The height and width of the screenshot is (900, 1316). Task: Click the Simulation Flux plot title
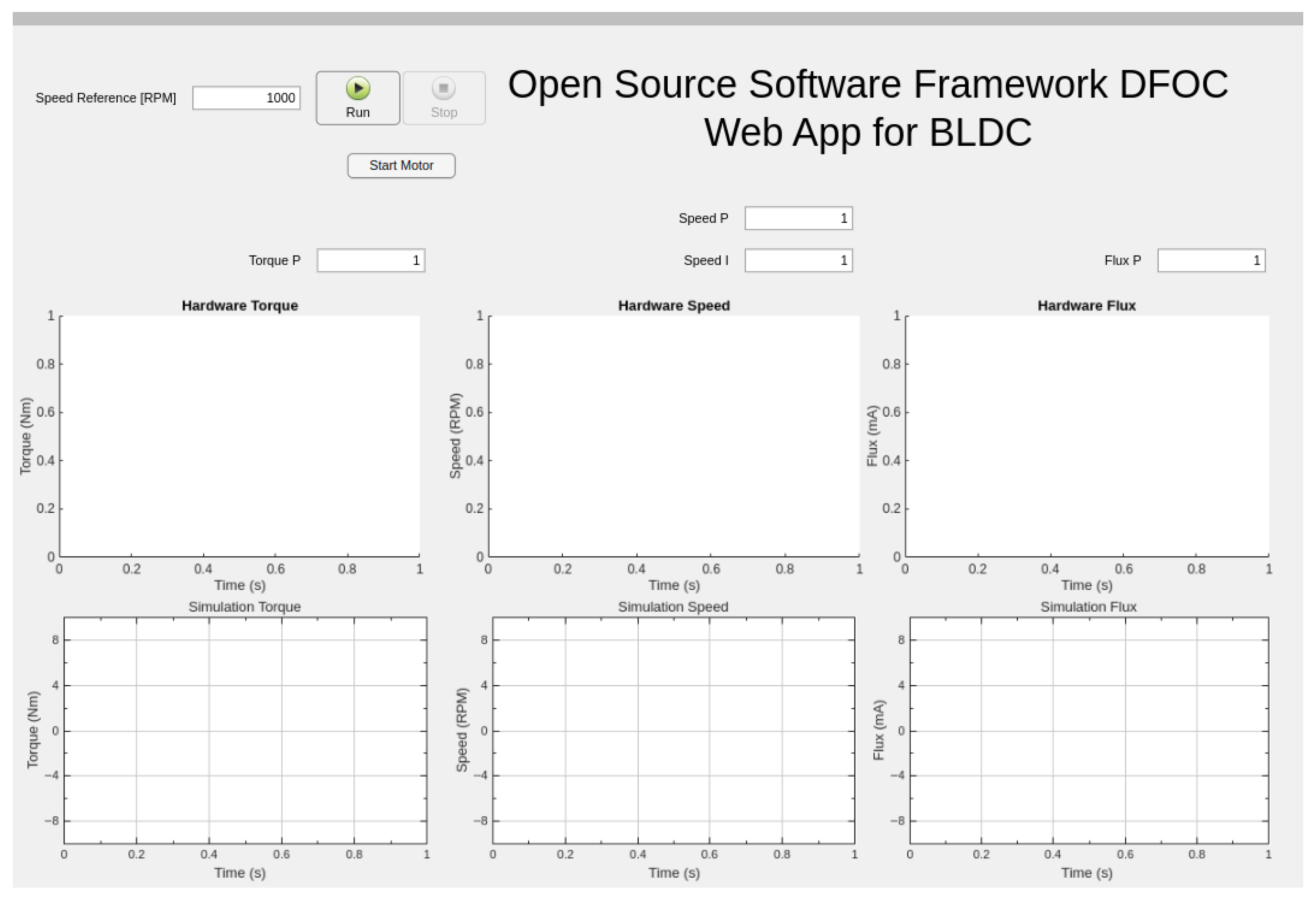(1088, 607)
